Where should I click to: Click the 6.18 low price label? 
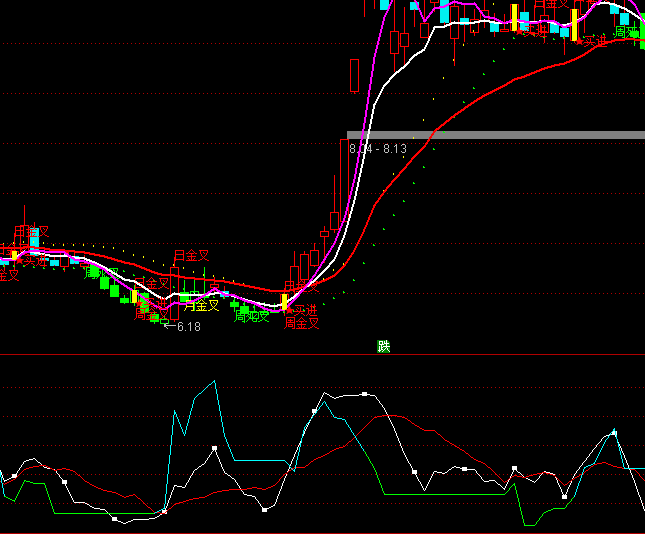point(188,327)
